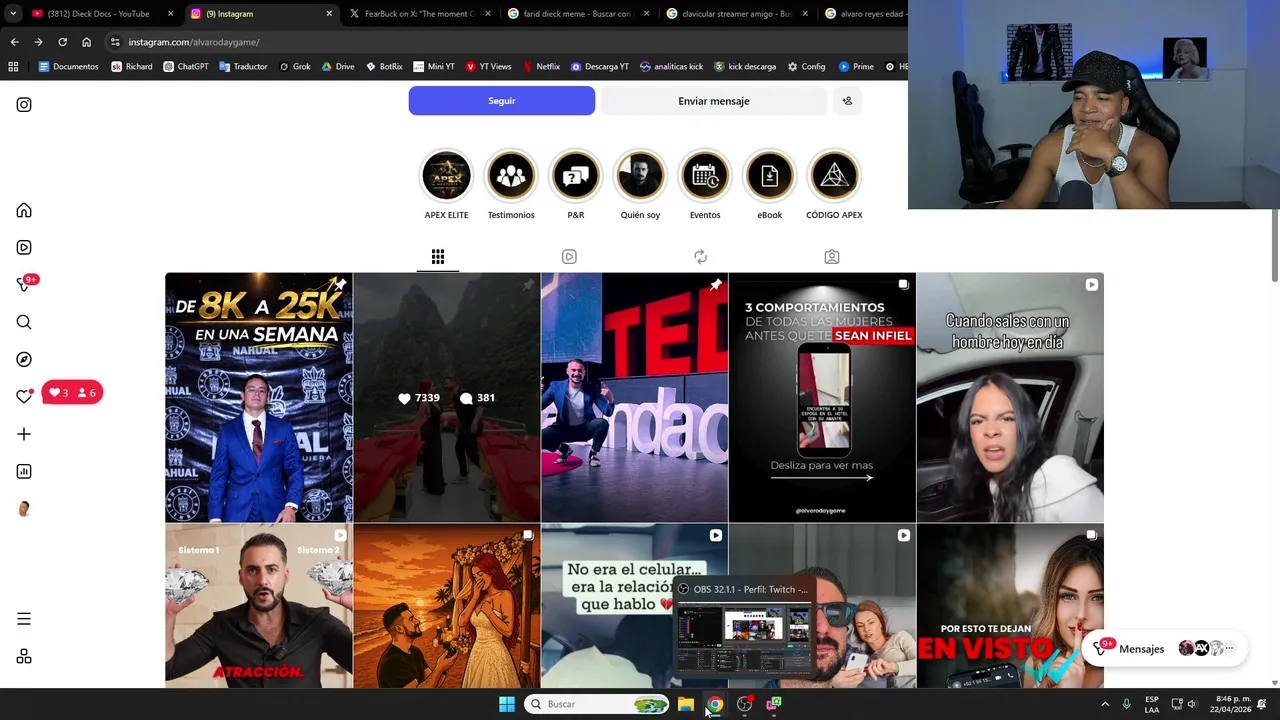This screenshot has height=720, width=1280.
Task: Open own profile avatar in sidebar
Action: (x=24, y=509)
